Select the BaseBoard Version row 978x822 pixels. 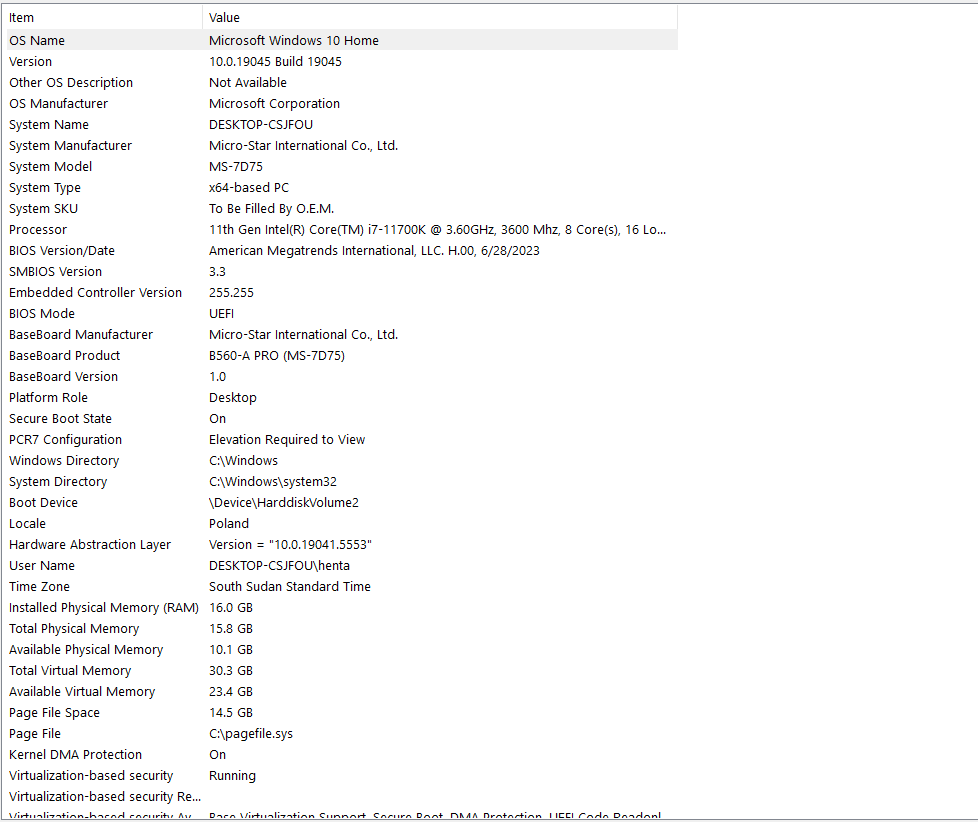tap(342, 377)
